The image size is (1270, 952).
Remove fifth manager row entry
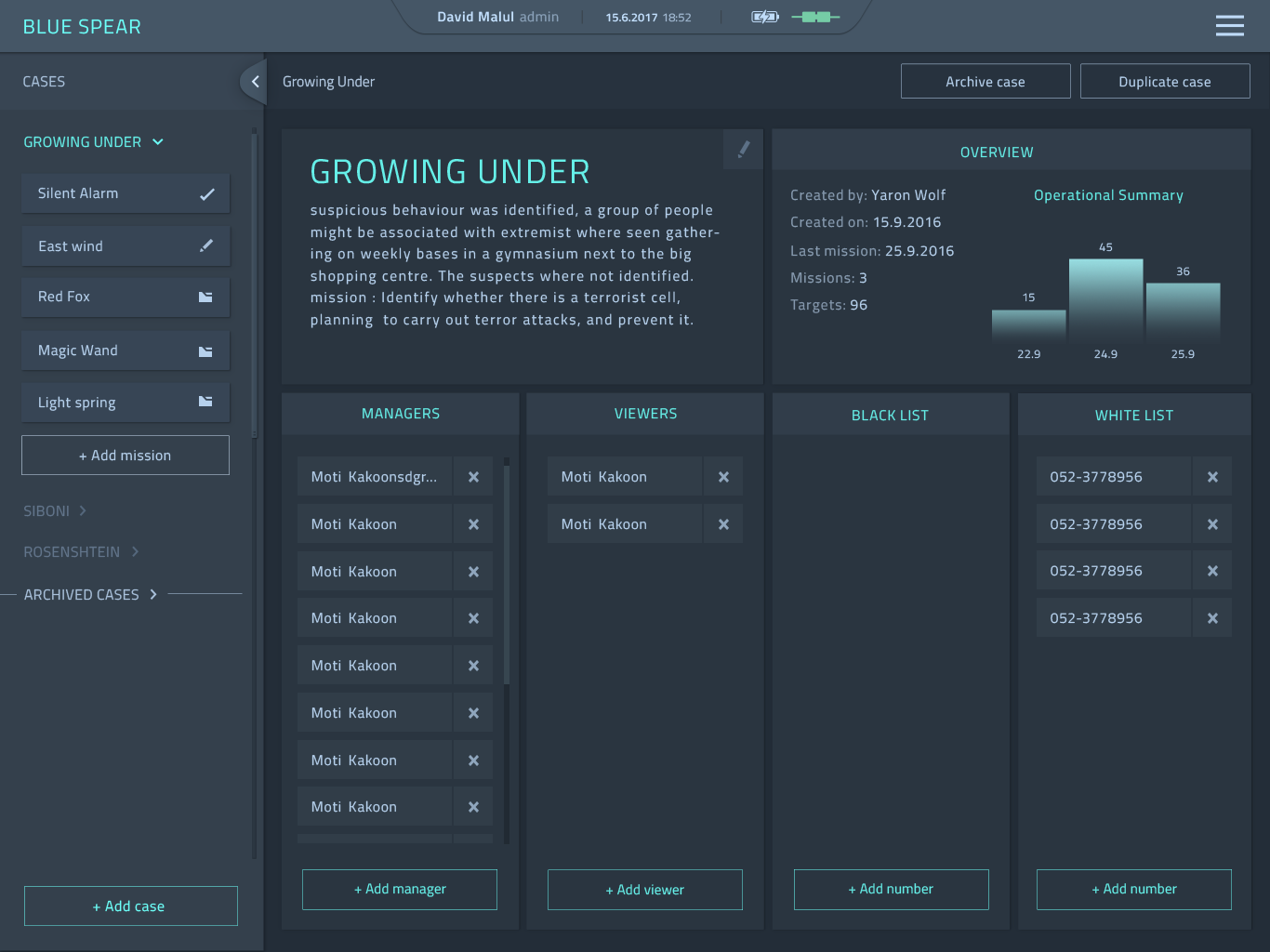(473, 666)
